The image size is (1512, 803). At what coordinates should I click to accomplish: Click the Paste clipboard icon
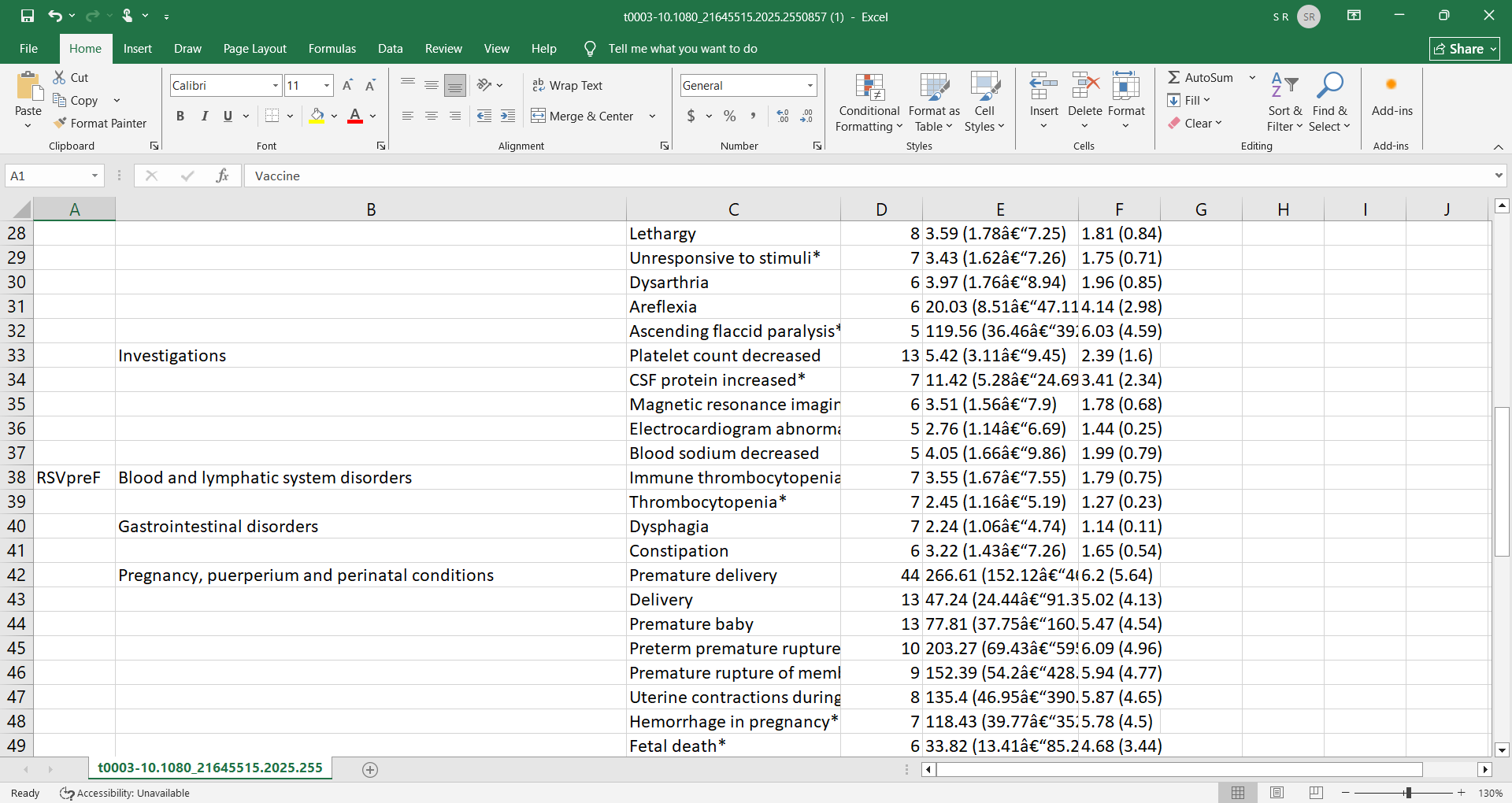(x=28, y=86)
